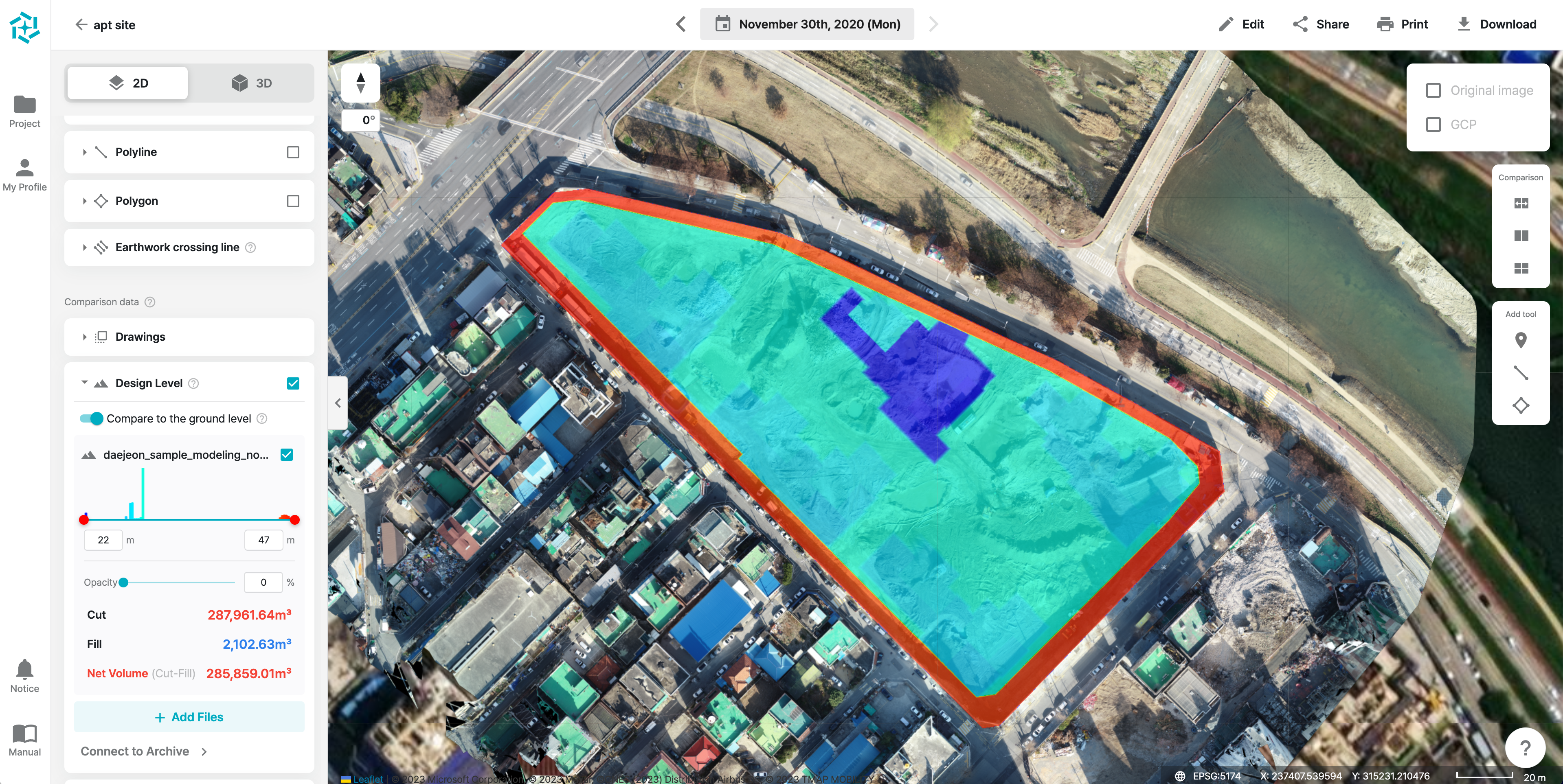Screen dimensions: 1563x784
Task: Select Cut volume value 287,961.64m³
Action: 249,615
